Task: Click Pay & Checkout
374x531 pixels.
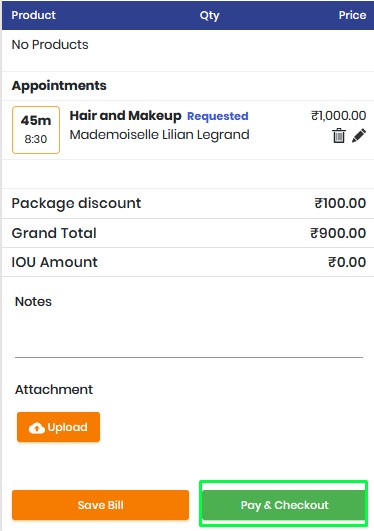Action: click(284, 505)
